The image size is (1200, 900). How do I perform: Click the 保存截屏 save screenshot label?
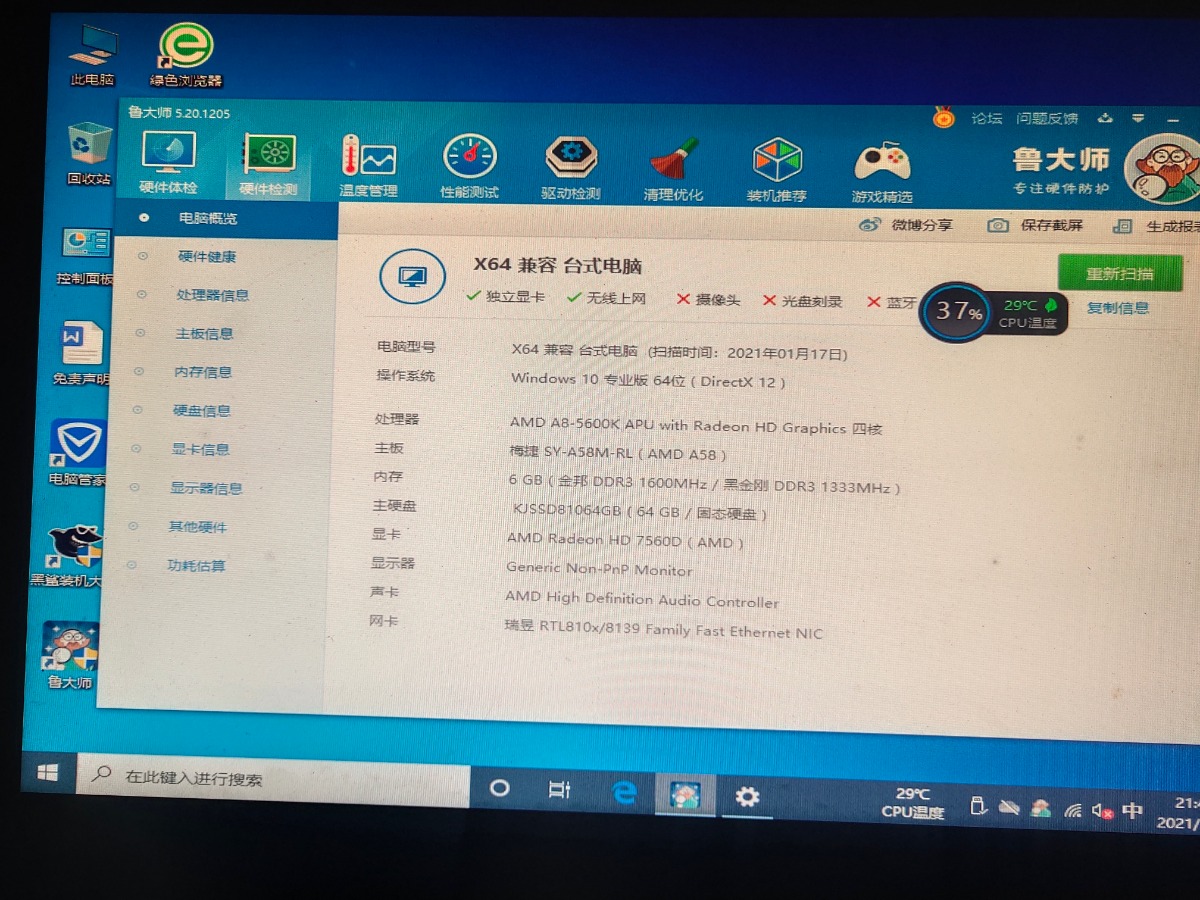[x=1052, y=226]
